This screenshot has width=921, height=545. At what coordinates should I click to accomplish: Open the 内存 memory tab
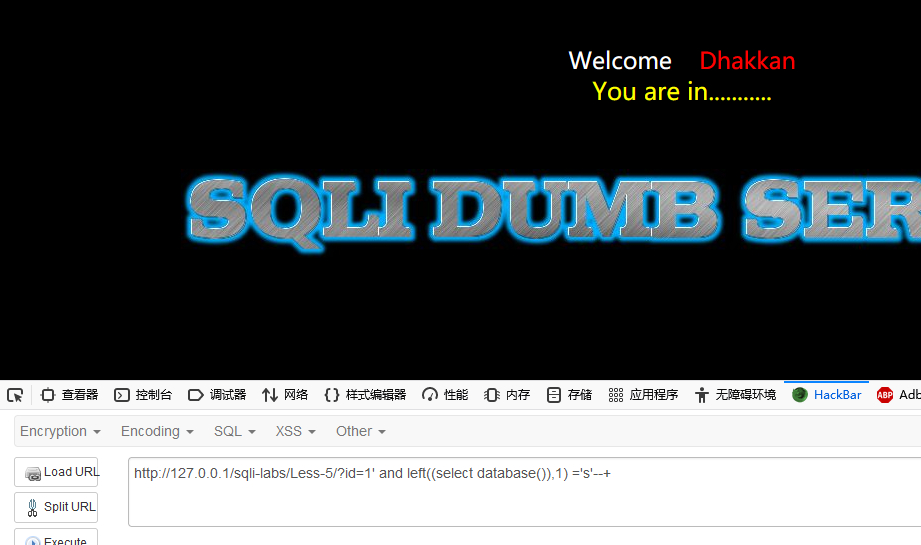pyautogui.click(x=507, y=395)
